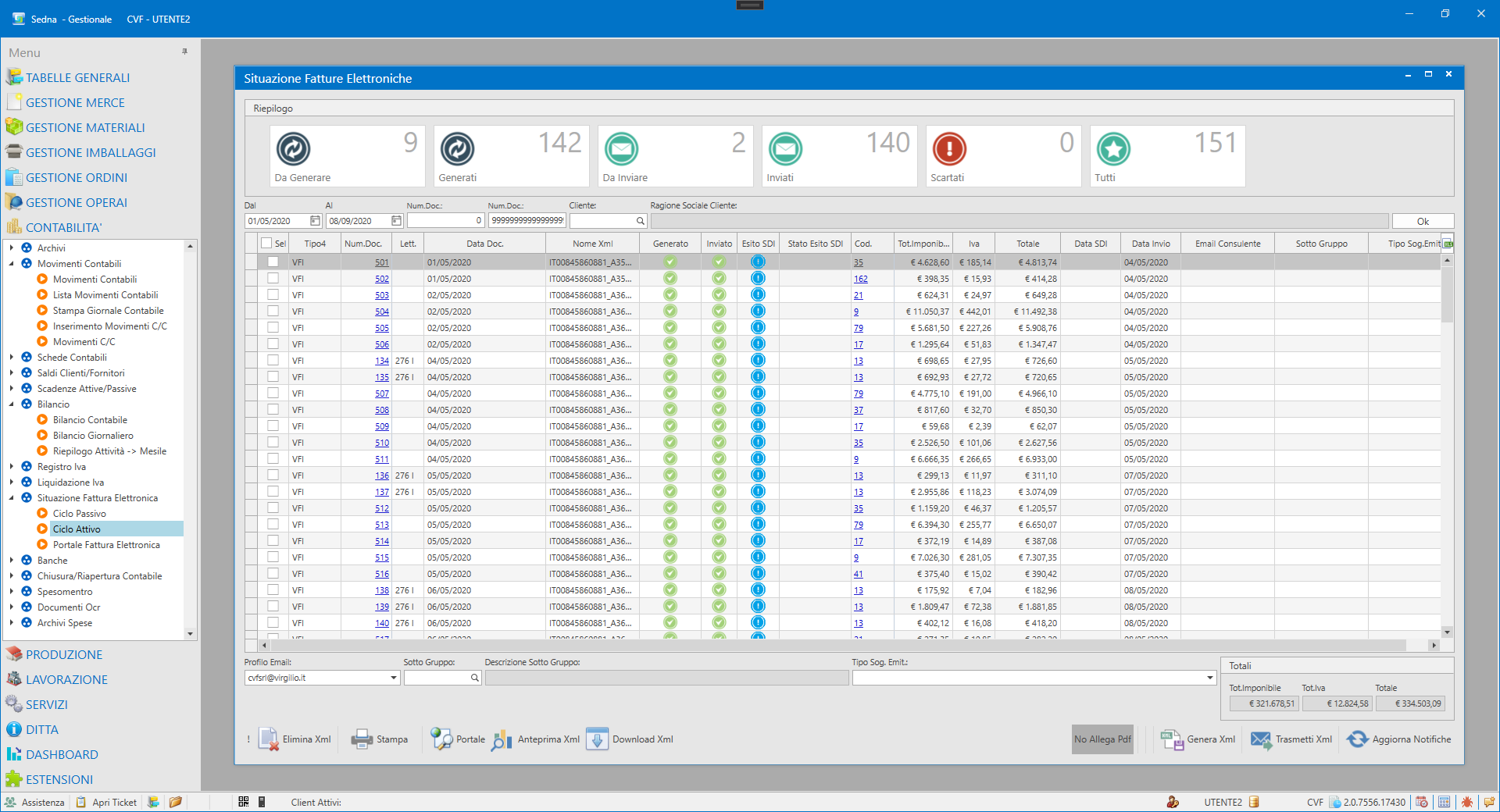Screen dimensions: 1500x812
Task: Click the Assistenza status bar icon
Action: tap(11, 802)
